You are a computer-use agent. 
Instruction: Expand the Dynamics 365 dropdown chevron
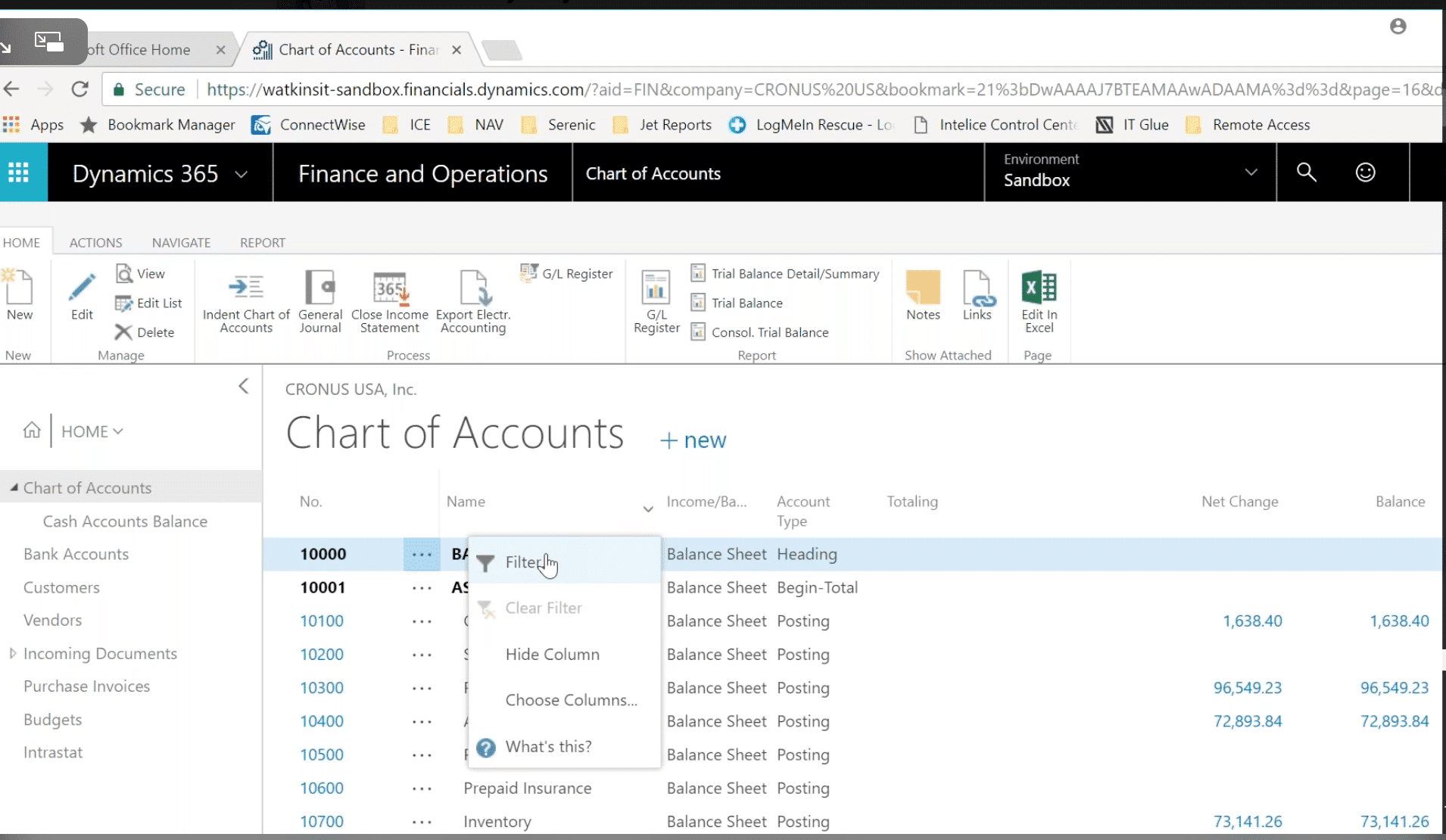pos(242,174)
